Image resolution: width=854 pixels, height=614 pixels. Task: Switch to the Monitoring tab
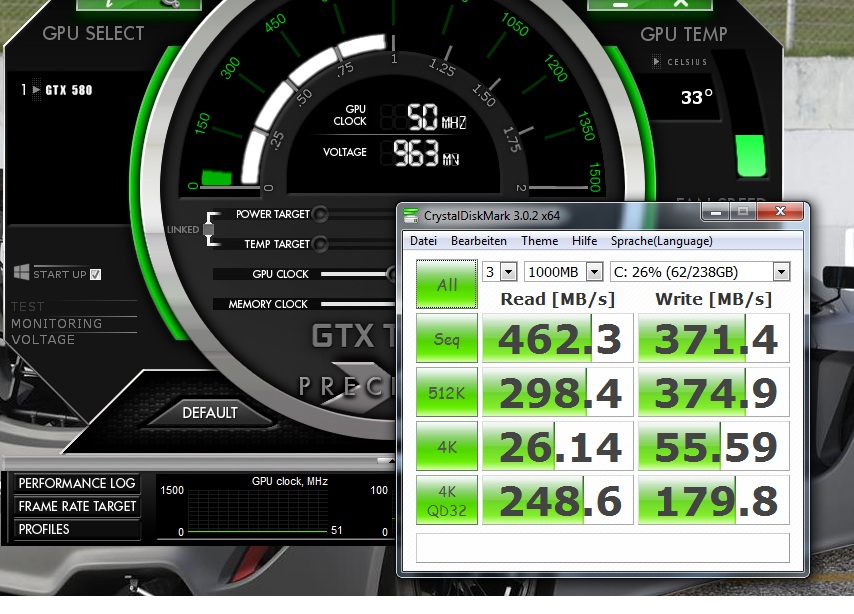click(57, 324)
